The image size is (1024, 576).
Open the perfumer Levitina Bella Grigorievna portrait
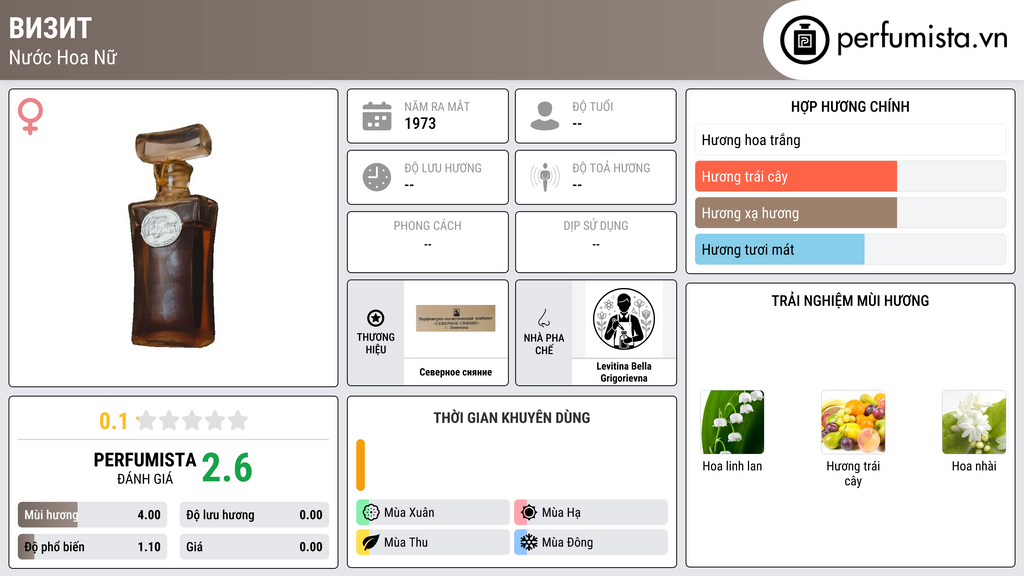point(624,320)
